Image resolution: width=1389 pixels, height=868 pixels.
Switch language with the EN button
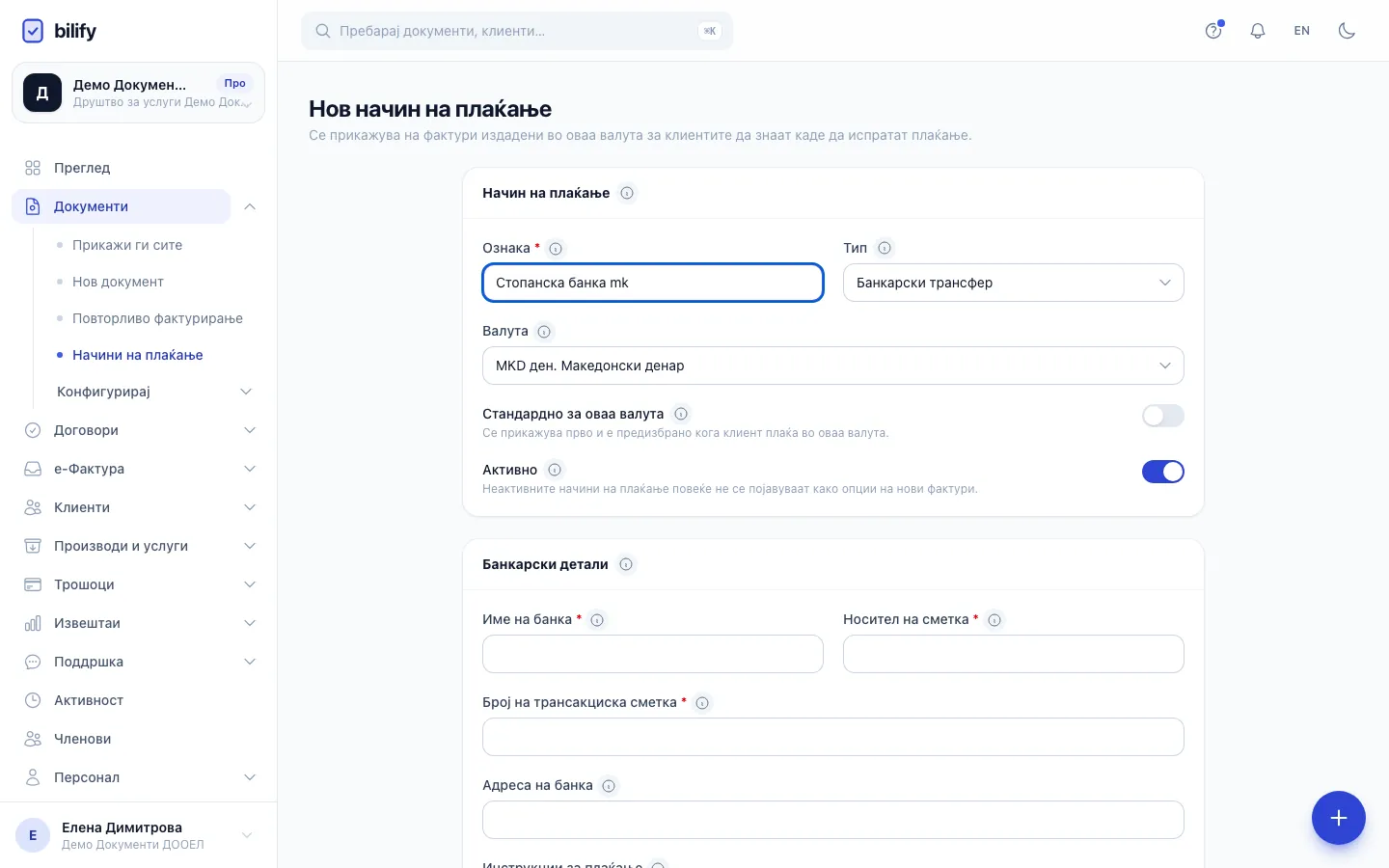(1302, 31)
